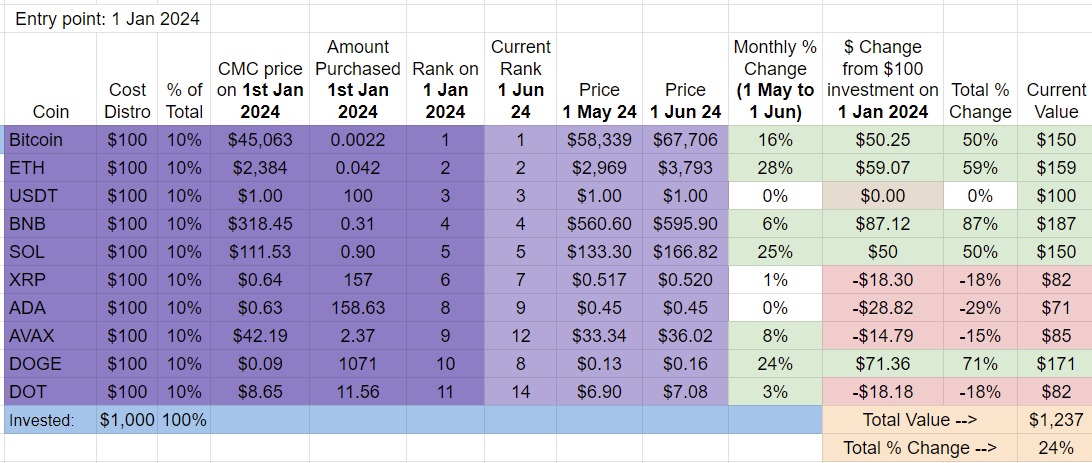Select the Invested: label cell

(x=51, y=420)
